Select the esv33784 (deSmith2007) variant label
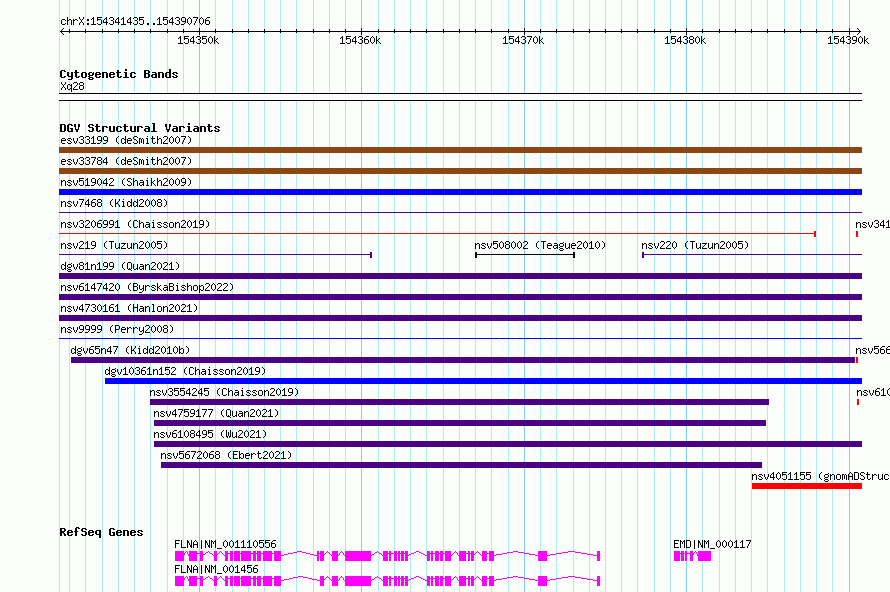The image size is (890, 592). click(126, 161)
